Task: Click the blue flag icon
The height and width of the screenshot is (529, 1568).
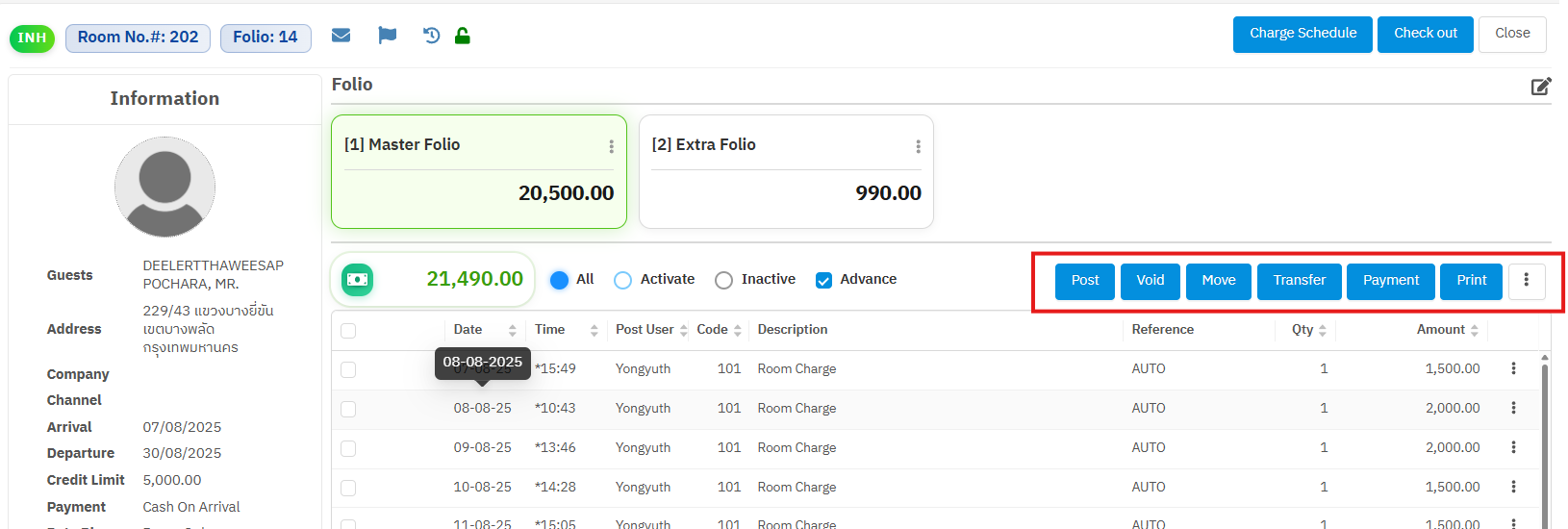Action: pos(387,36)
